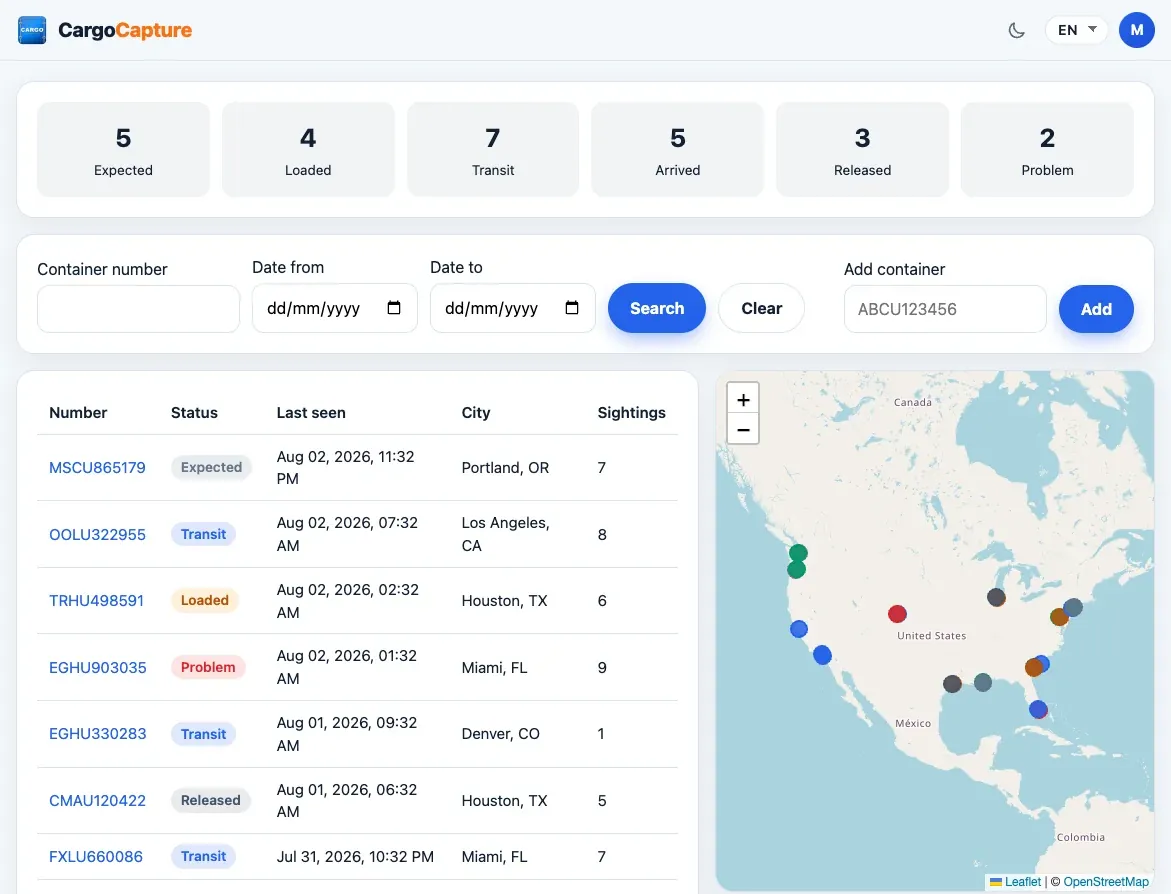Viewport: 1171px width, 894px height.
Task: Click the City column header
Action: point(476,412)
